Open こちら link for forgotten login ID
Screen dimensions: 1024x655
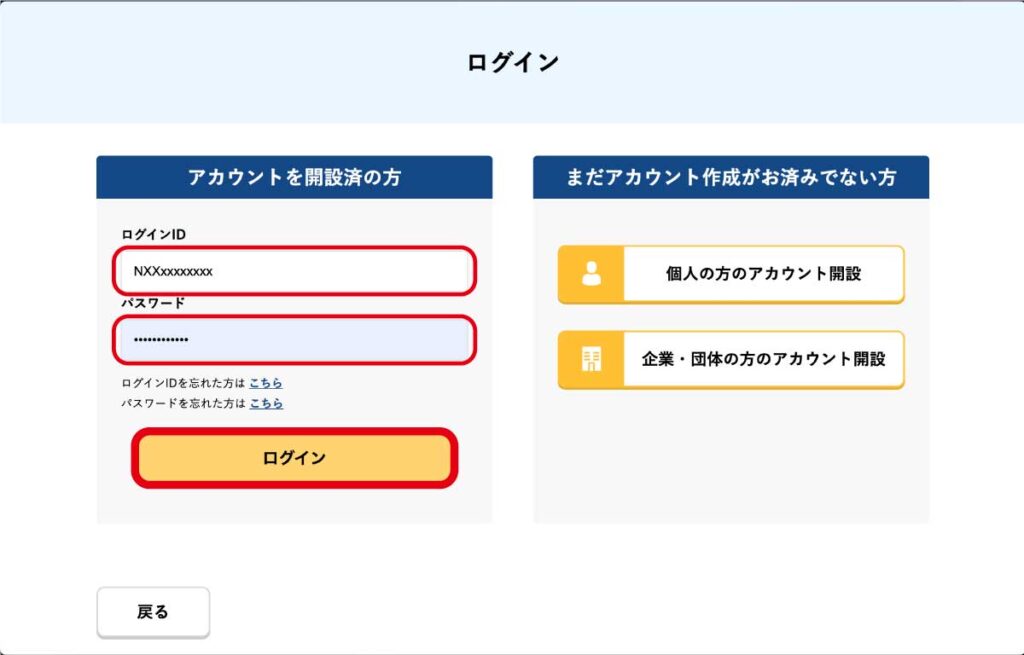[266, 383]
